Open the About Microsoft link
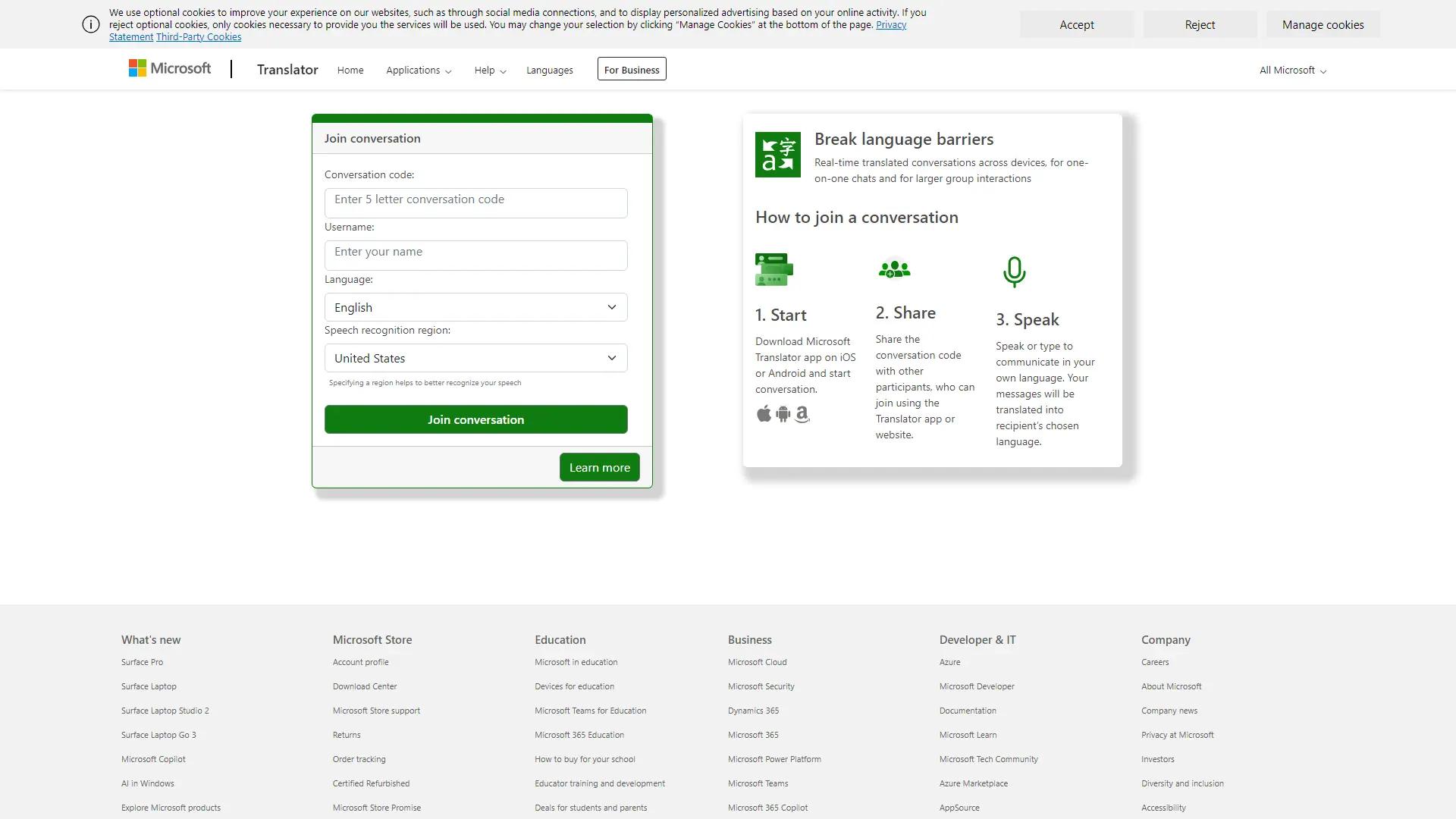1456x819 pixels. (x=1172, y=686)
